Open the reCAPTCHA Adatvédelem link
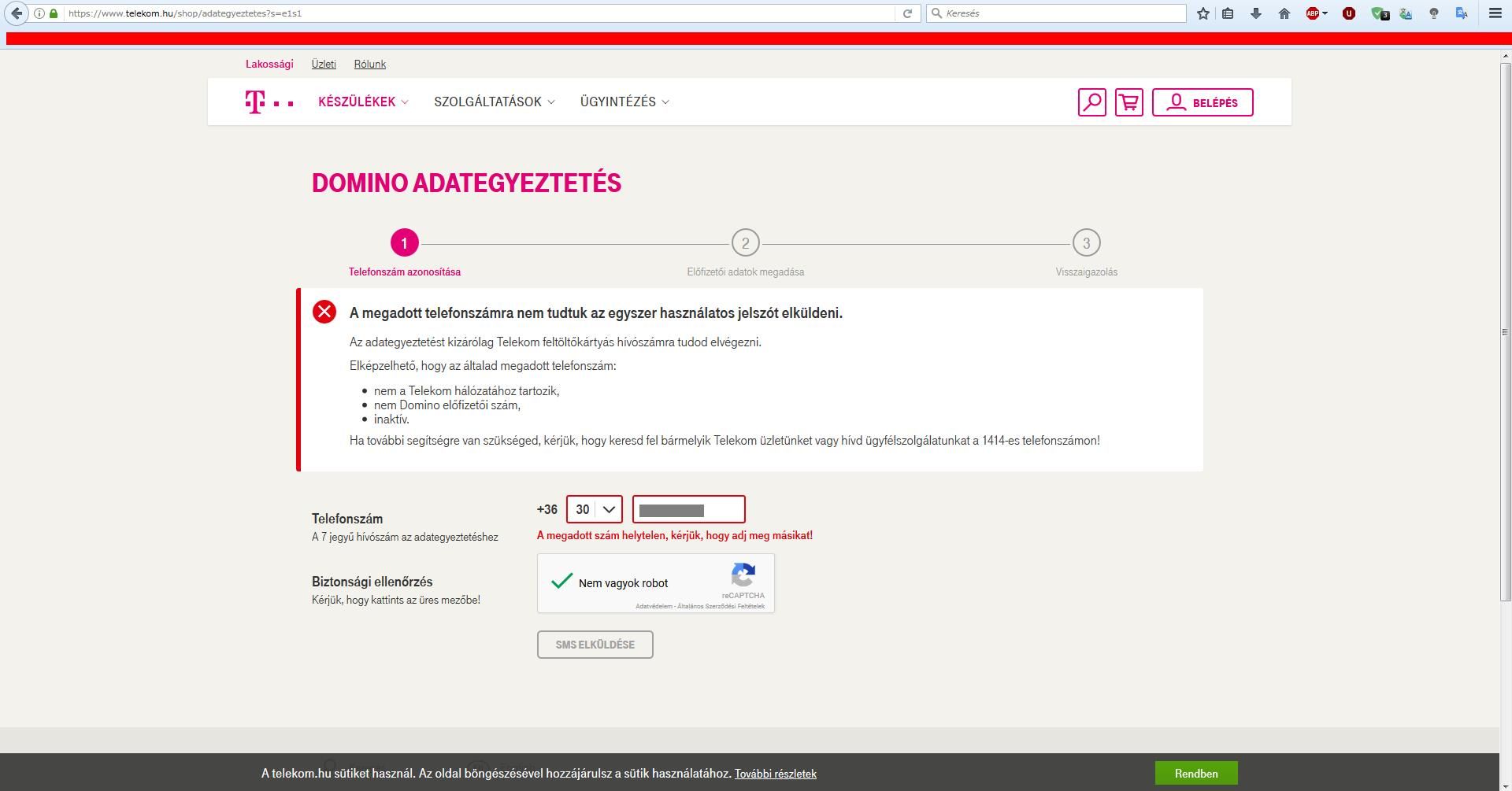Viewport: 1512px width, 791px height. pos(654,606)
